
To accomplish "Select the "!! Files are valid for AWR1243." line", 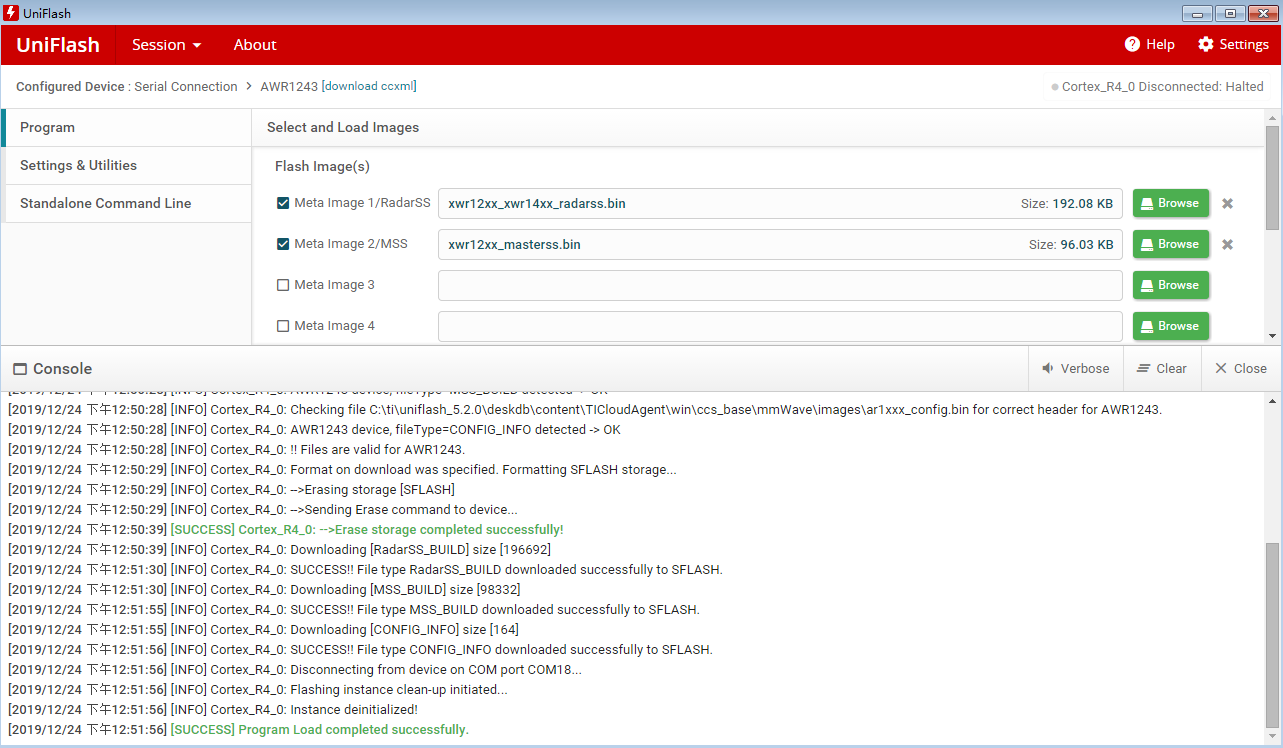I will (236, 450).
